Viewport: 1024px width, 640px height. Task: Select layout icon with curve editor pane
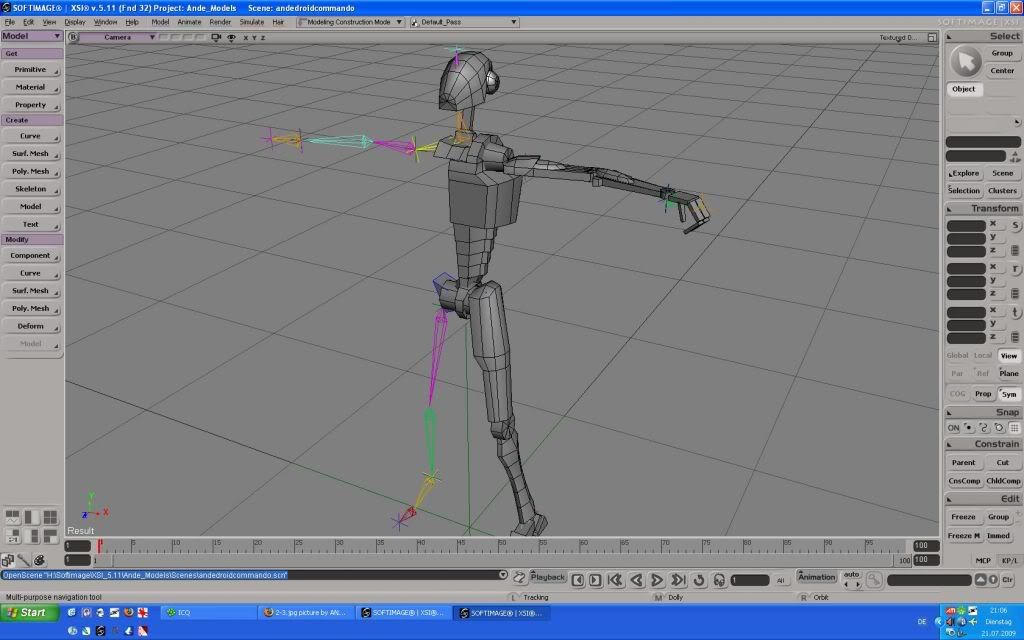point(12,518)
